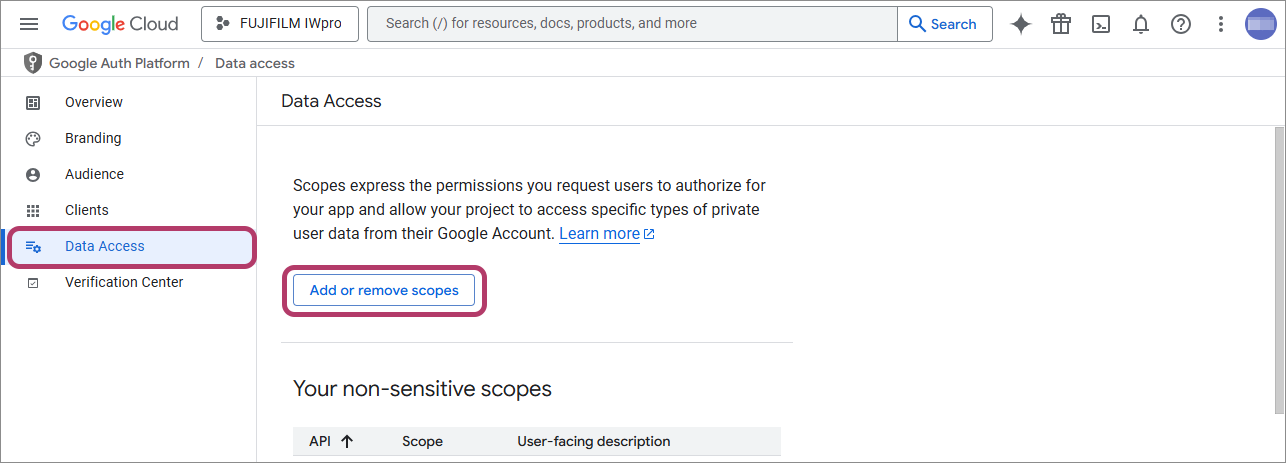Click the Google Cloud logo
The image size is (1286, 463).
coord(120,24)
